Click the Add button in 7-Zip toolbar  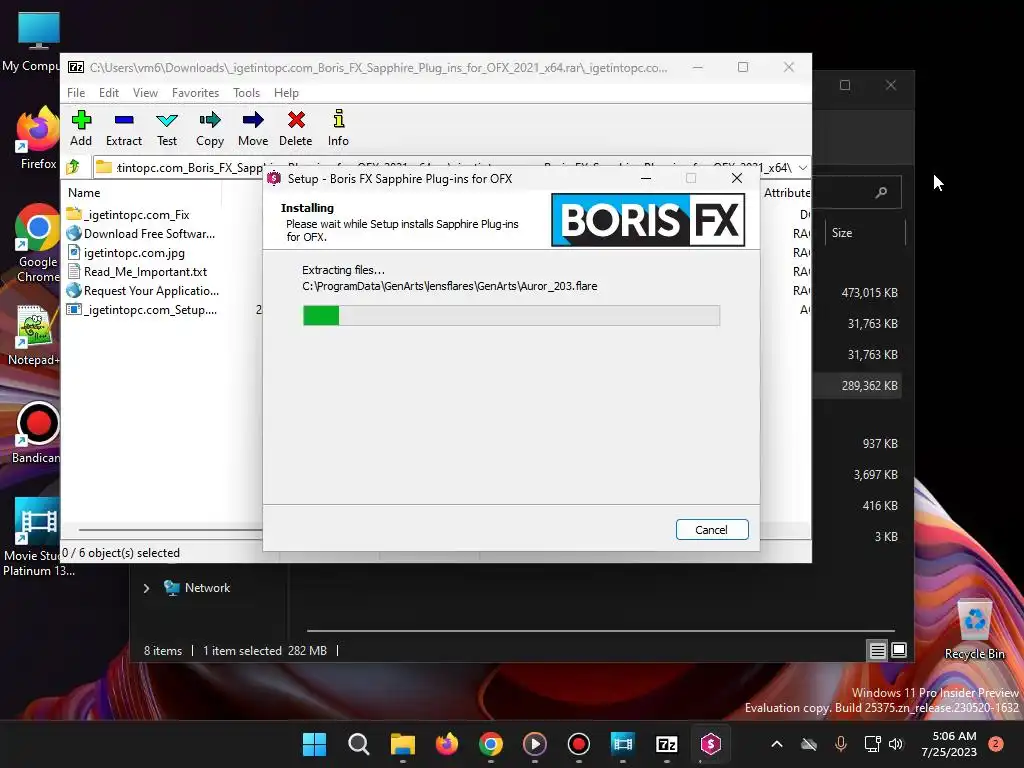[x=81, y=128]
